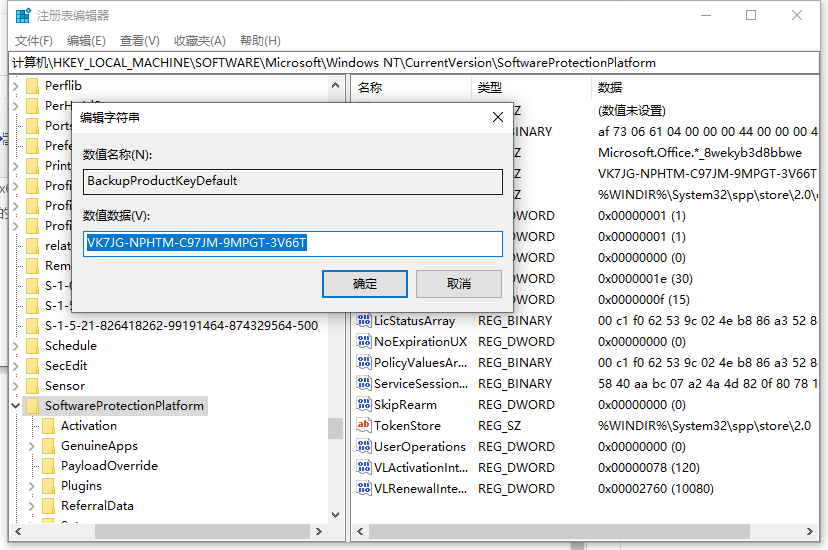Click the LicStatusArray binary value icon
The image size is (828, 550).
[364, 321]
